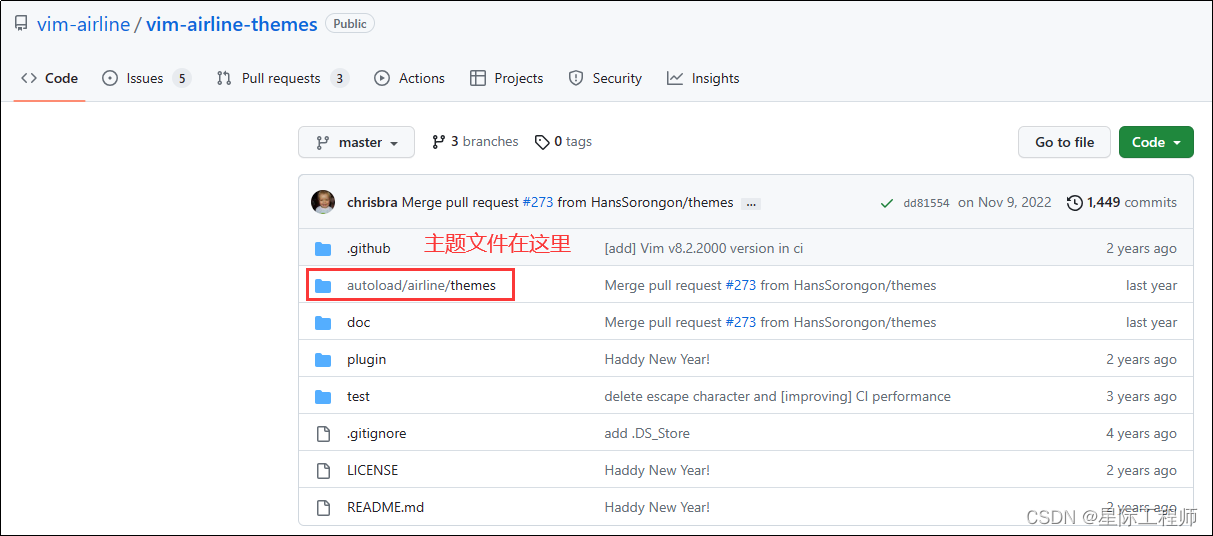The height and width of the screenshot is (536, 1213).
Task: Click the test folder icon
Action: click(x=323, y=396)
